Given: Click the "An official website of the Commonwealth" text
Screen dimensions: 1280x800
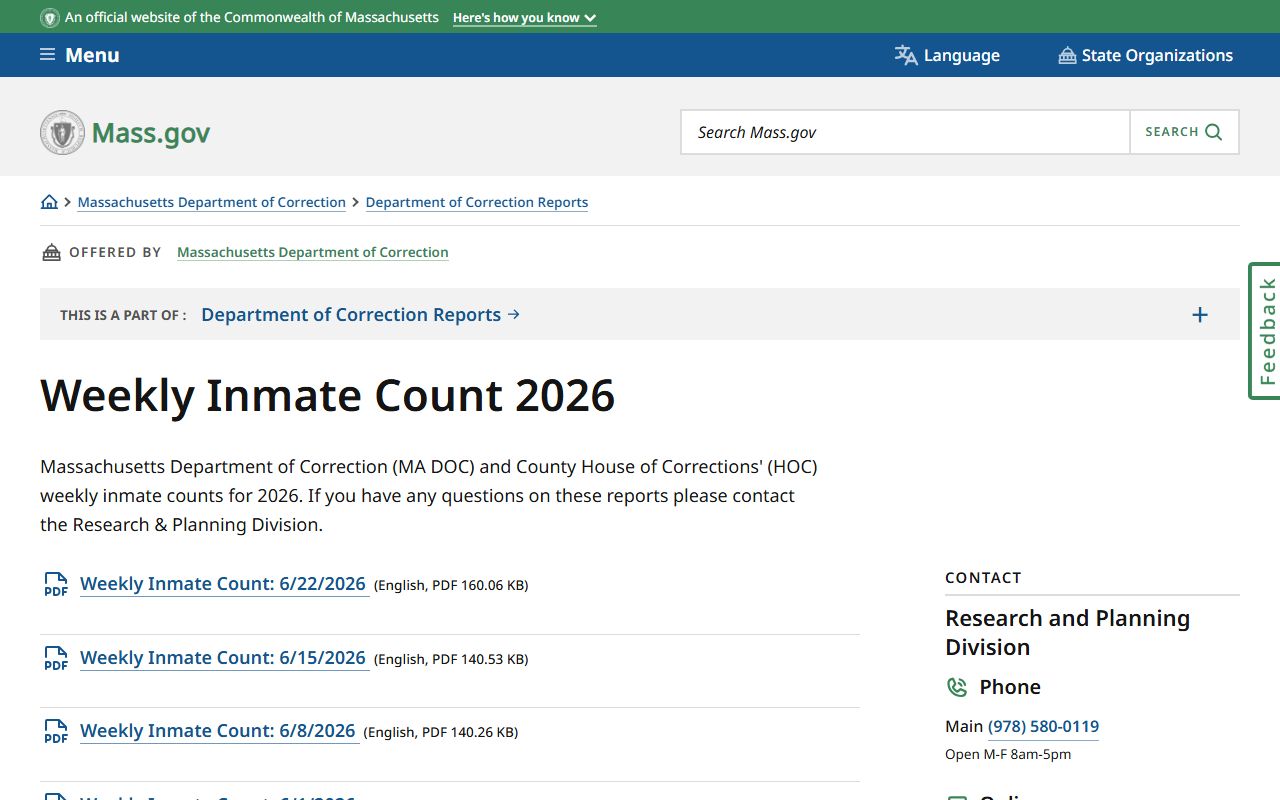Looking at the screenshot, I should 252,18.
